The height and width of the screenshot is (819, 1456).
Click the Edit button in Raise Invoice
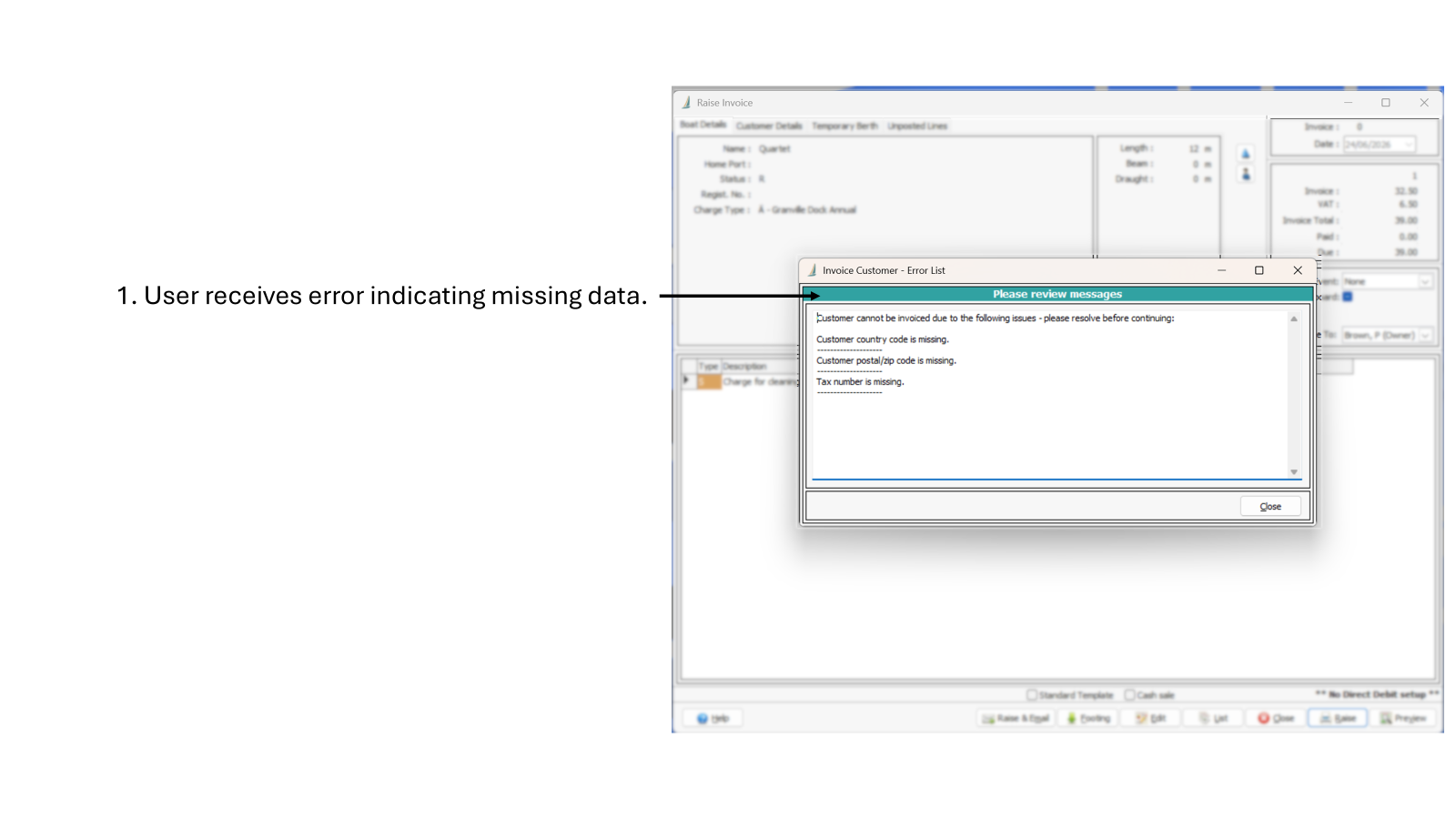coord(1151,718)
